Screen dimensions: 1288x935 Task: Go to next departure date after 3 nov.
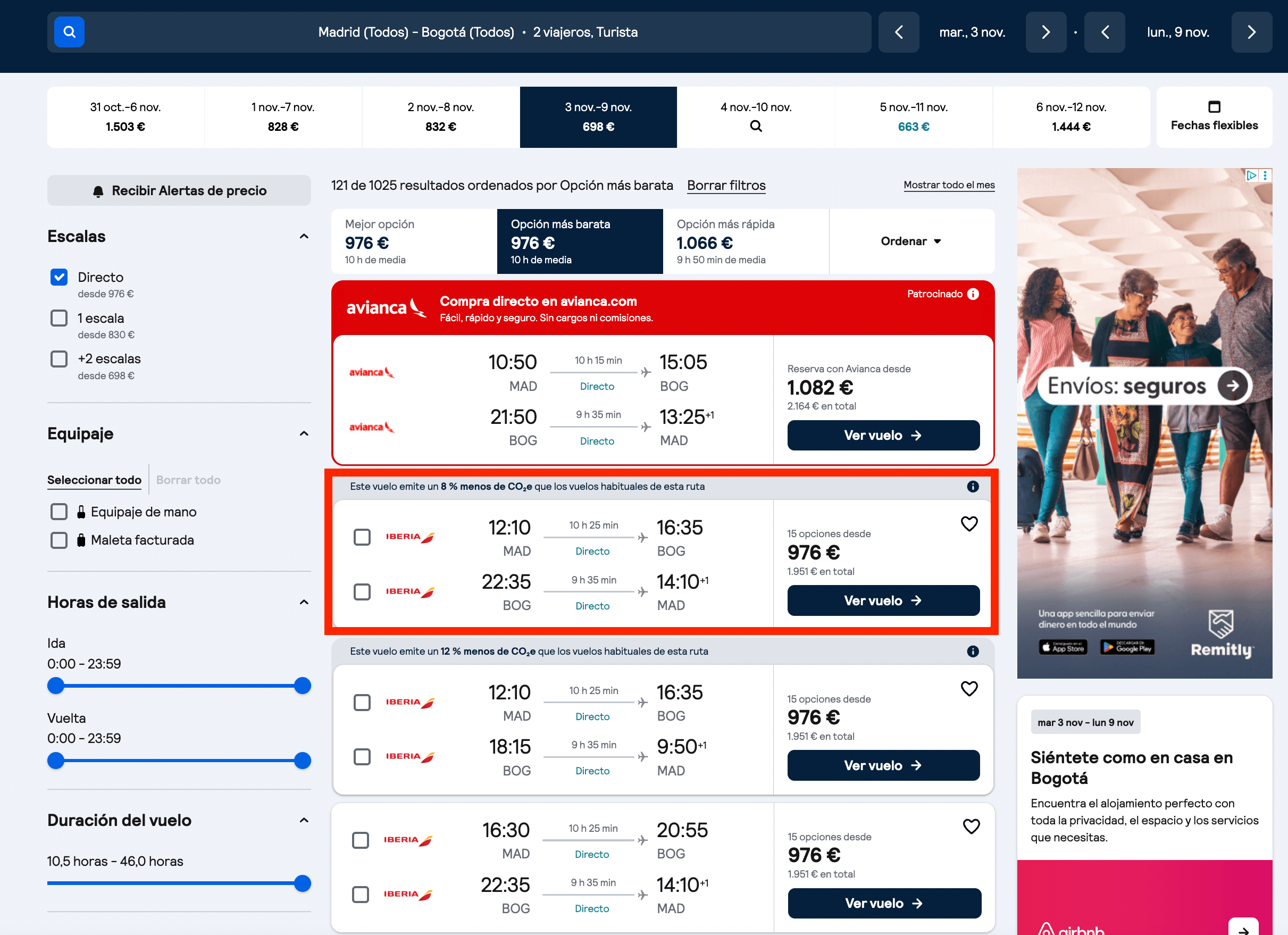(x=1046, y=32)
